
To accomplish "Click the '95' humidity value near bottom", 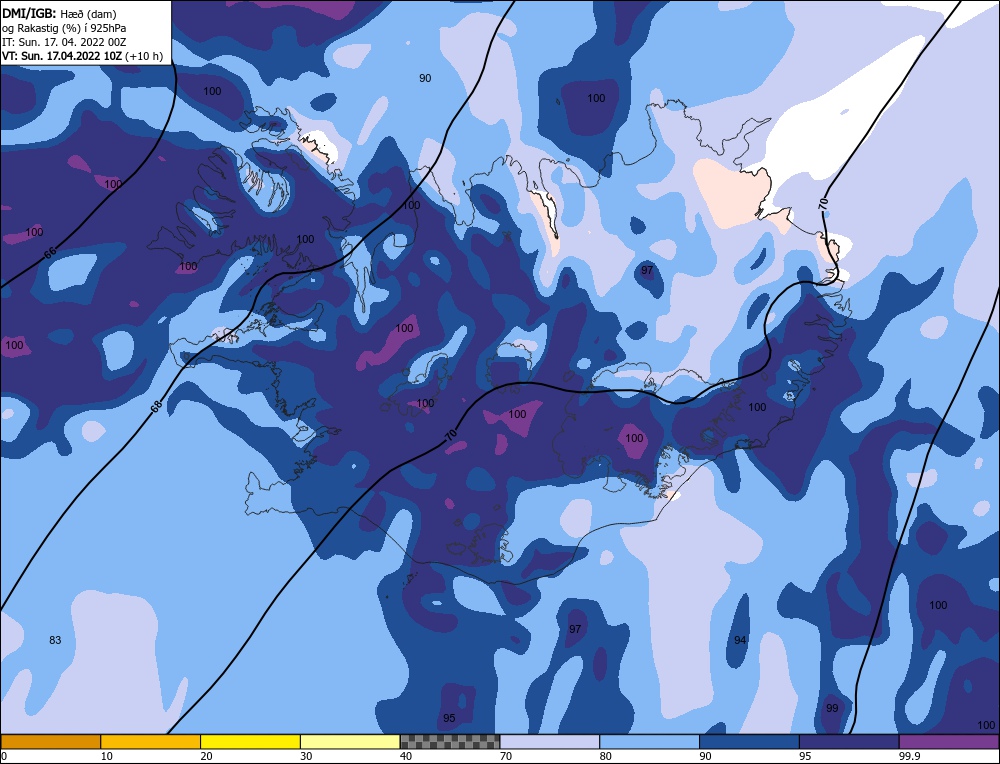I will tap(449, 718).
